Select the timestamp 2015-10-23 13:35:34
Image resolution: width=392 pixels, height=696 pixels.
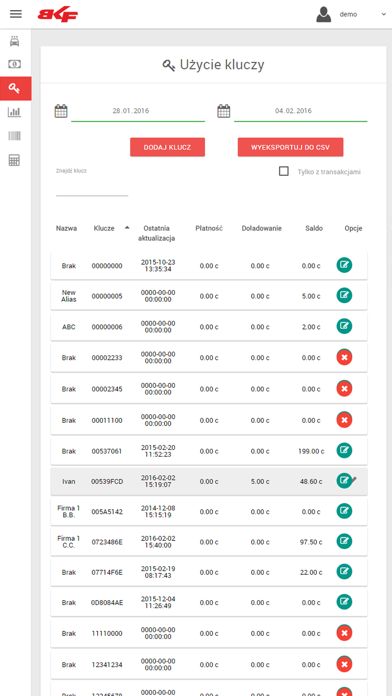pos(158,266)
